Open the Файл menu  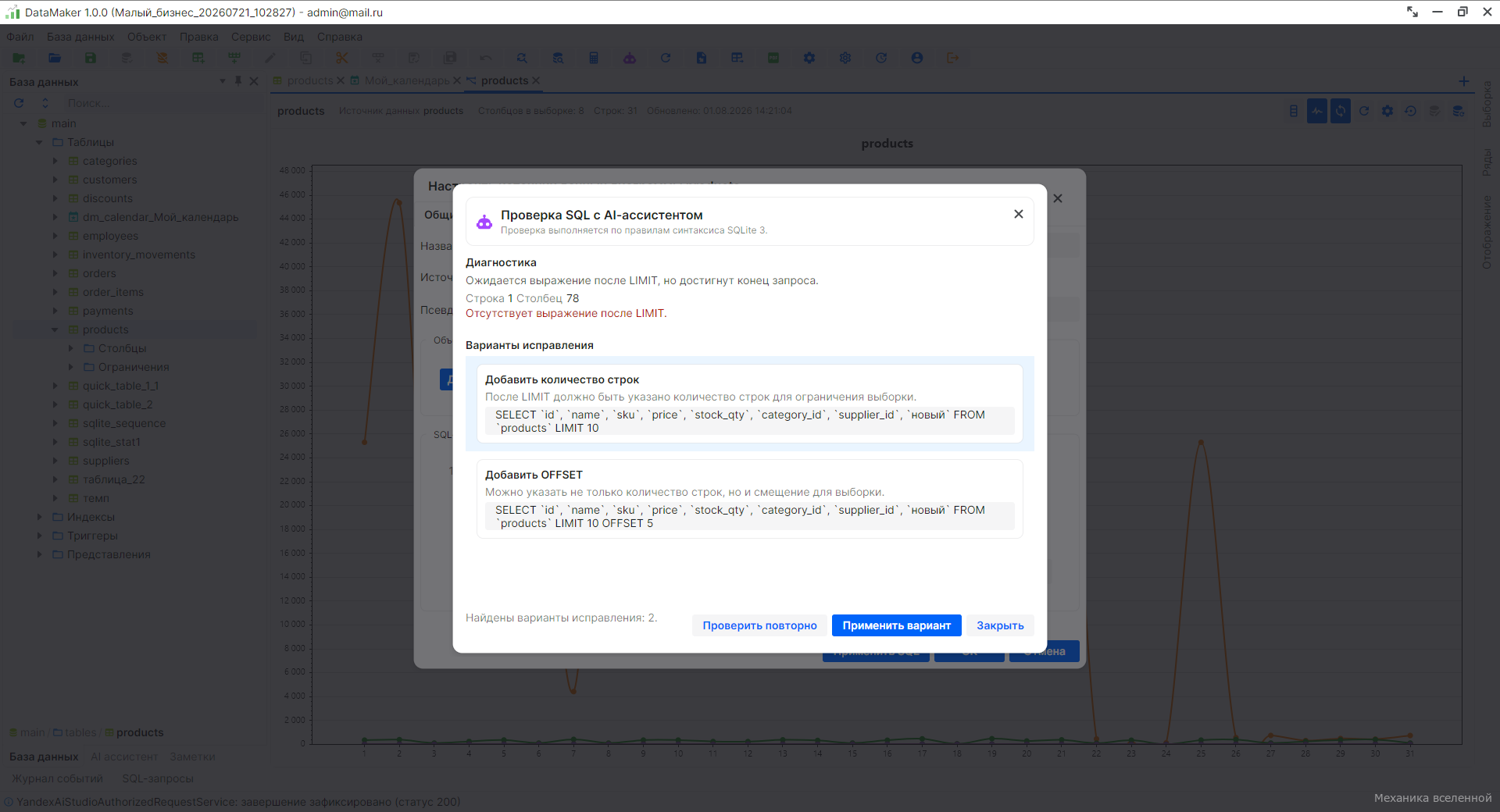click(20, 37)
